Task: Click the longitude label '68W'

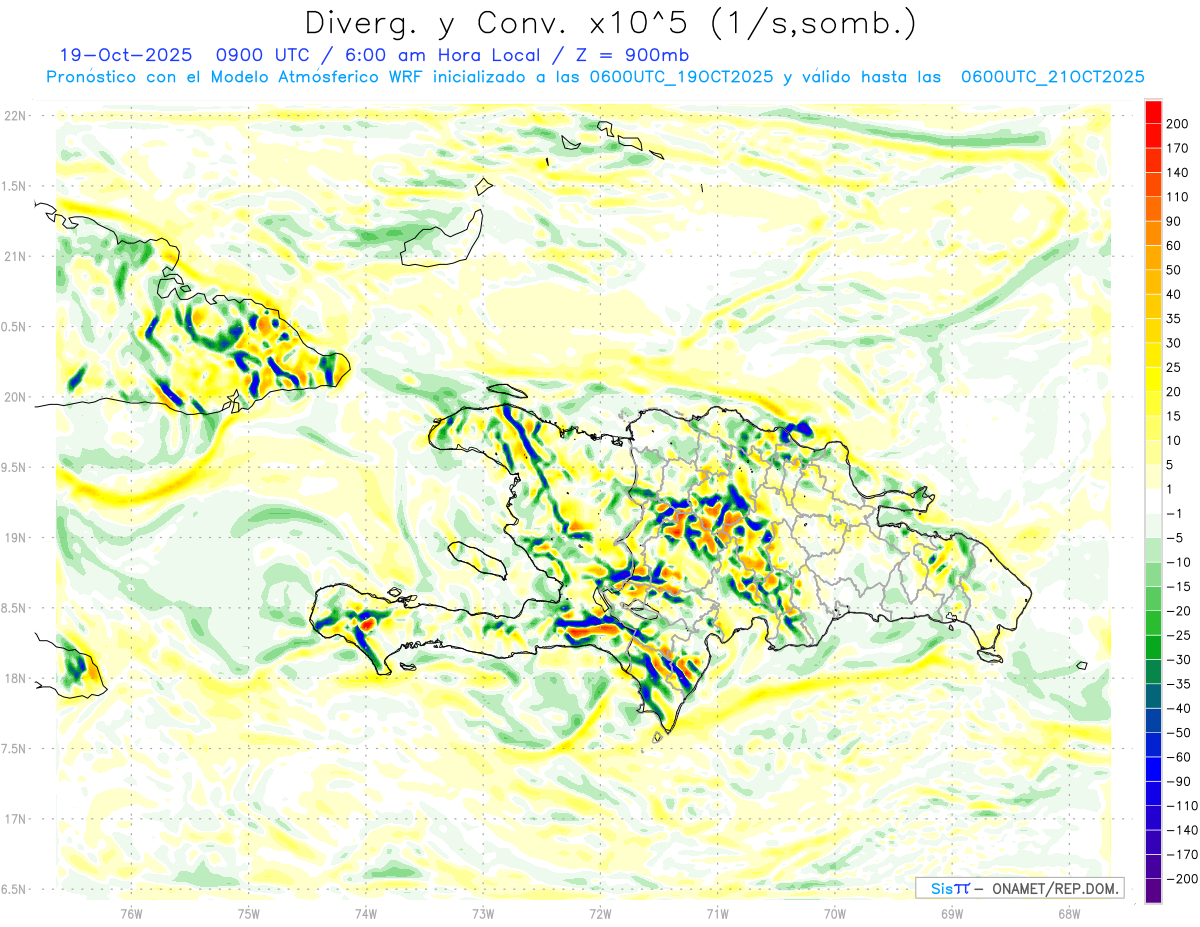Action: pyautogui.click(x=1068, y=913)
